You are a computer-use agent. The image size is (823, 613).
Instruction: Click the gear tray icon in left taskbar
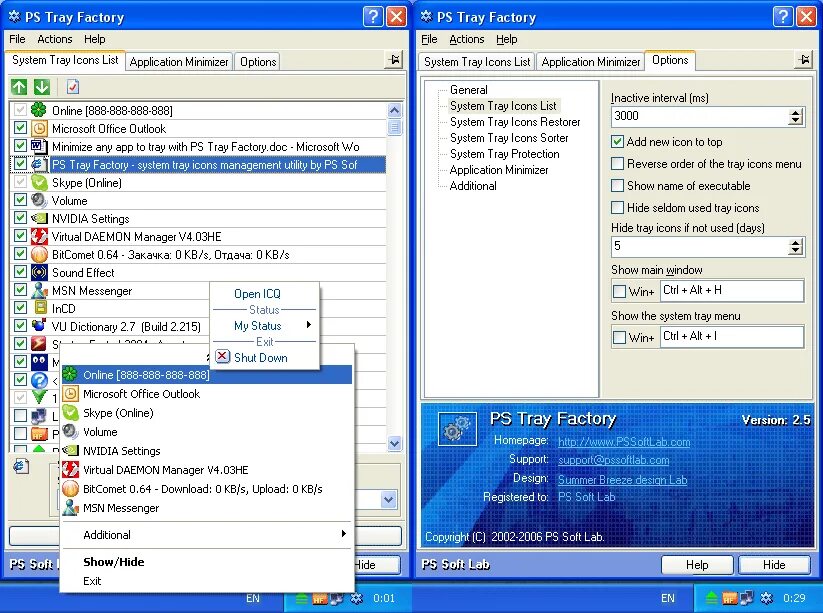tap(357, 598)
